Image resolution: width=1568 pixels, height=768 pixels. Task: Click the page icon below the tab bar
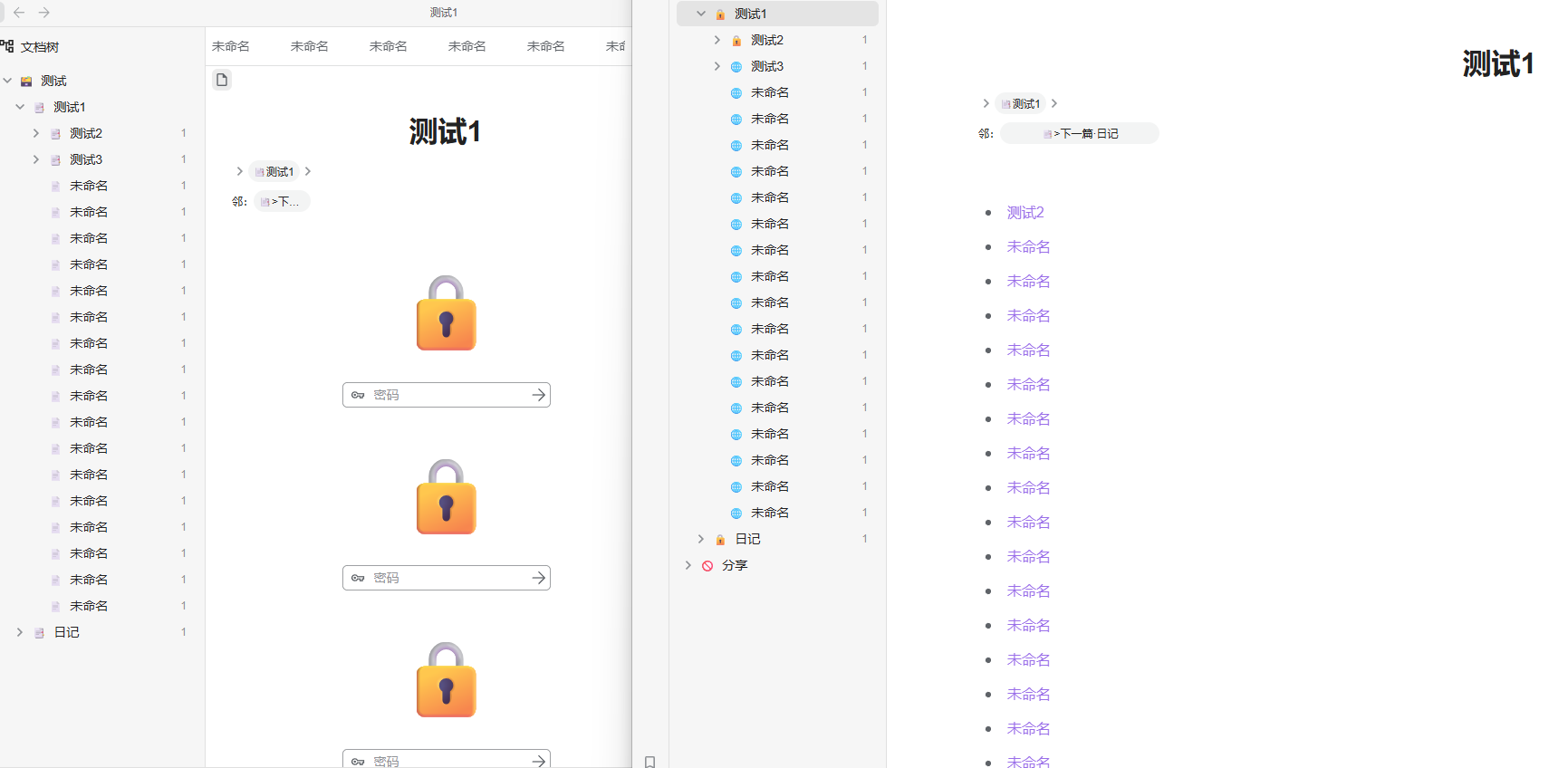[x=222, y=81]
